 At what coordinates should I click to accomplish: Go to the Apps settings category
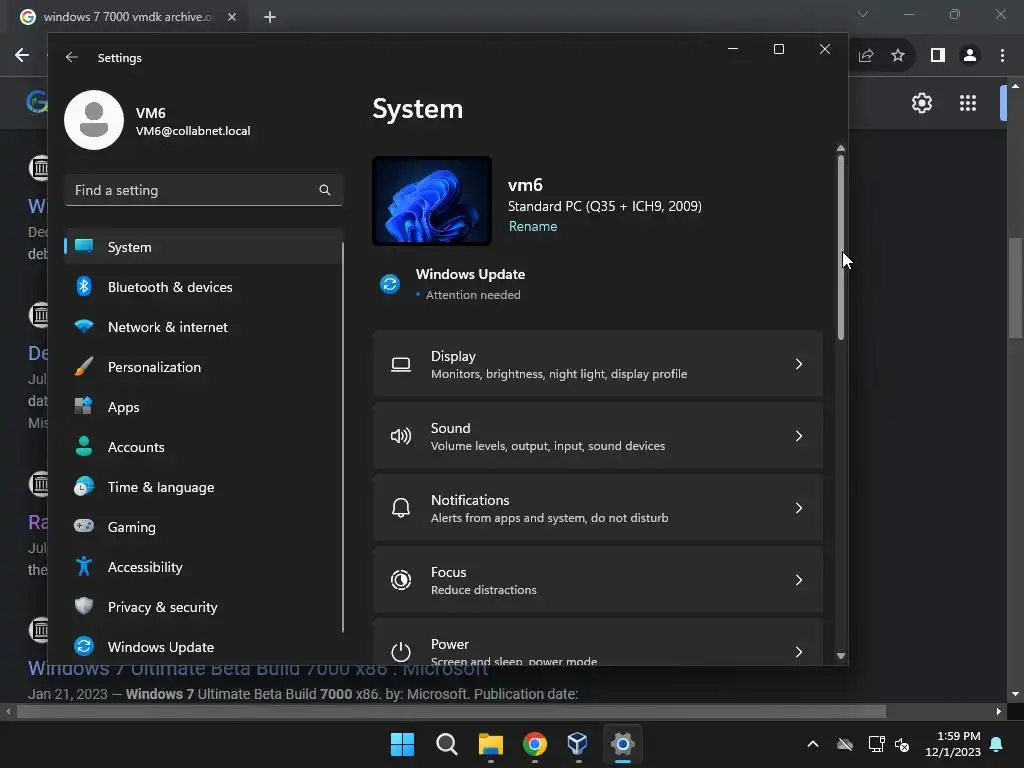coord(203,407)
